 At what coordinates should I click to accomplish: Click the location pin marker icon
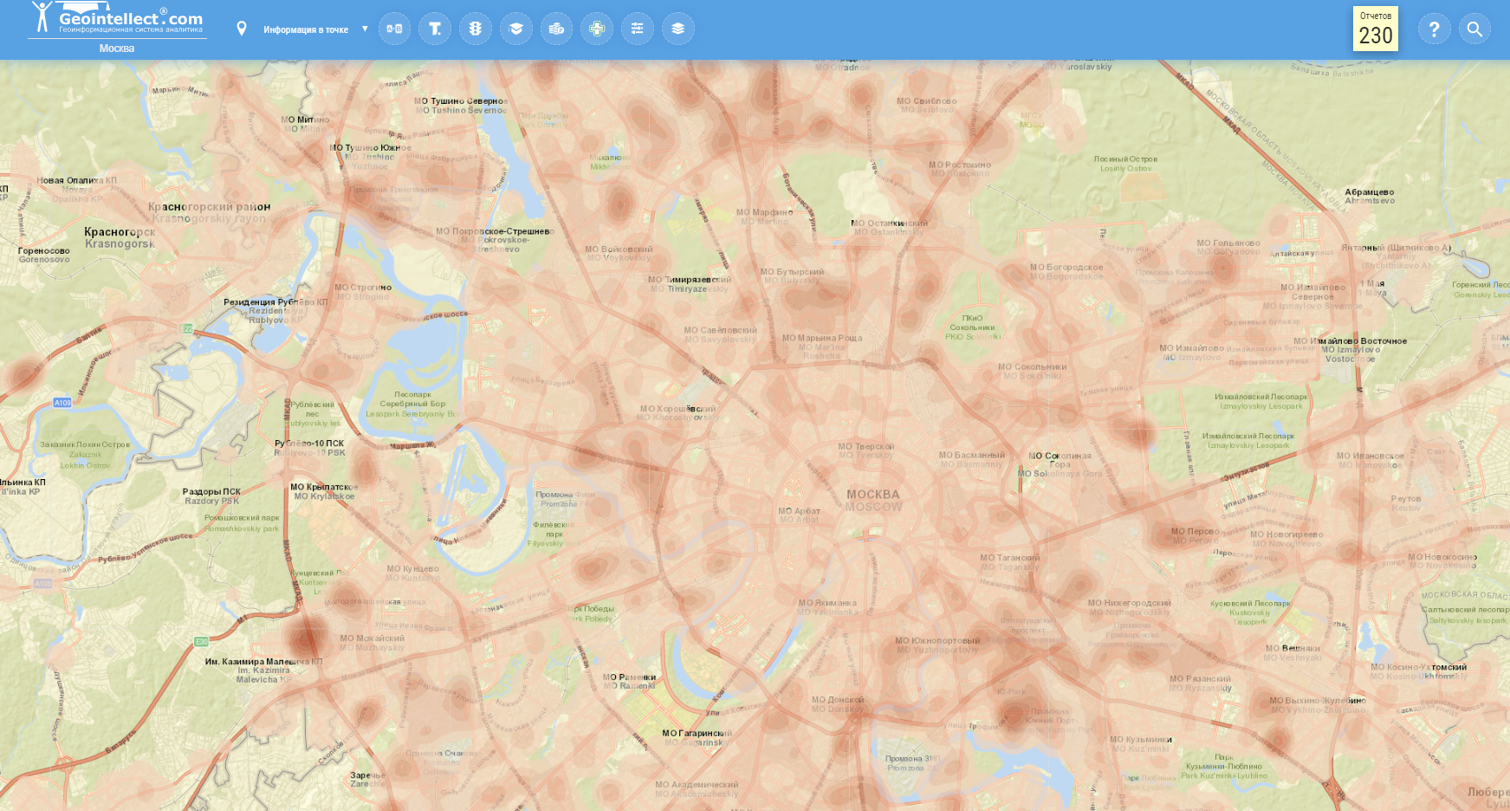point(241,28)
